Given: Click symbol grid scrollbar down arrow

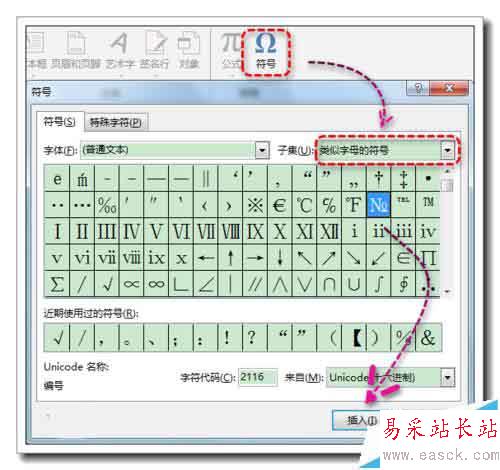Looking at the screenshot, I should tap(447, 291).
